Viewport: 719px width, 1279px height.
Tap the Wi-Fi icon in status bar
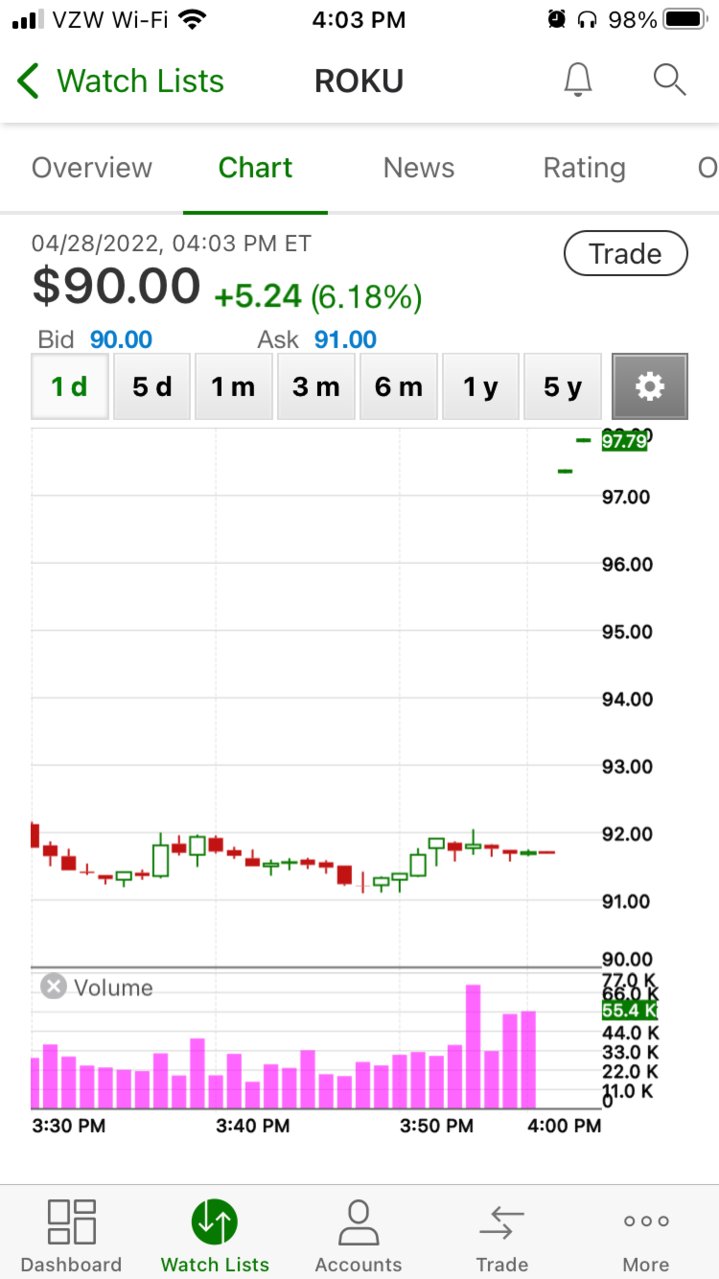[193, 19]
